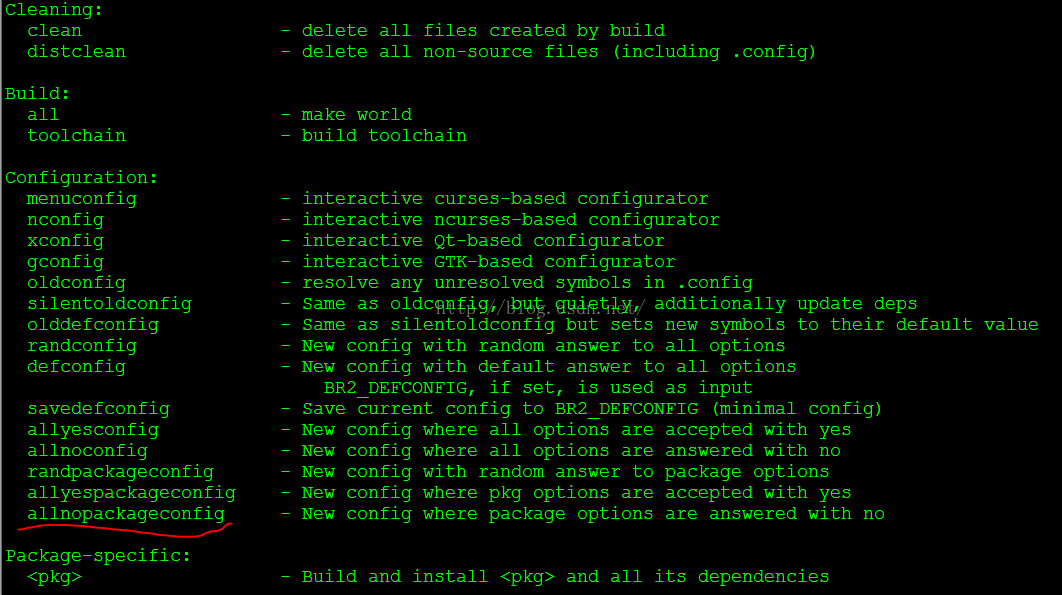The image size is (1062, 595).
Task: Click 'New config with default answer to all options'
Action: click(549, 367)
